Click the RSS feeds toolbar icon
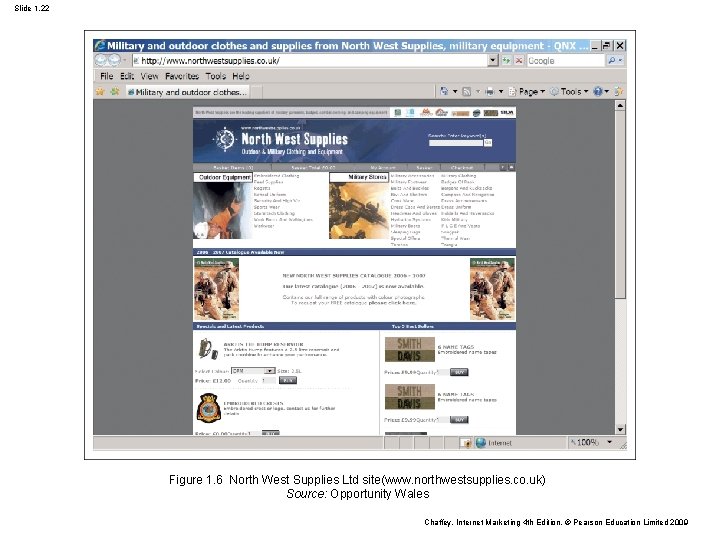The image size is (720, 540). coord(467,92)
